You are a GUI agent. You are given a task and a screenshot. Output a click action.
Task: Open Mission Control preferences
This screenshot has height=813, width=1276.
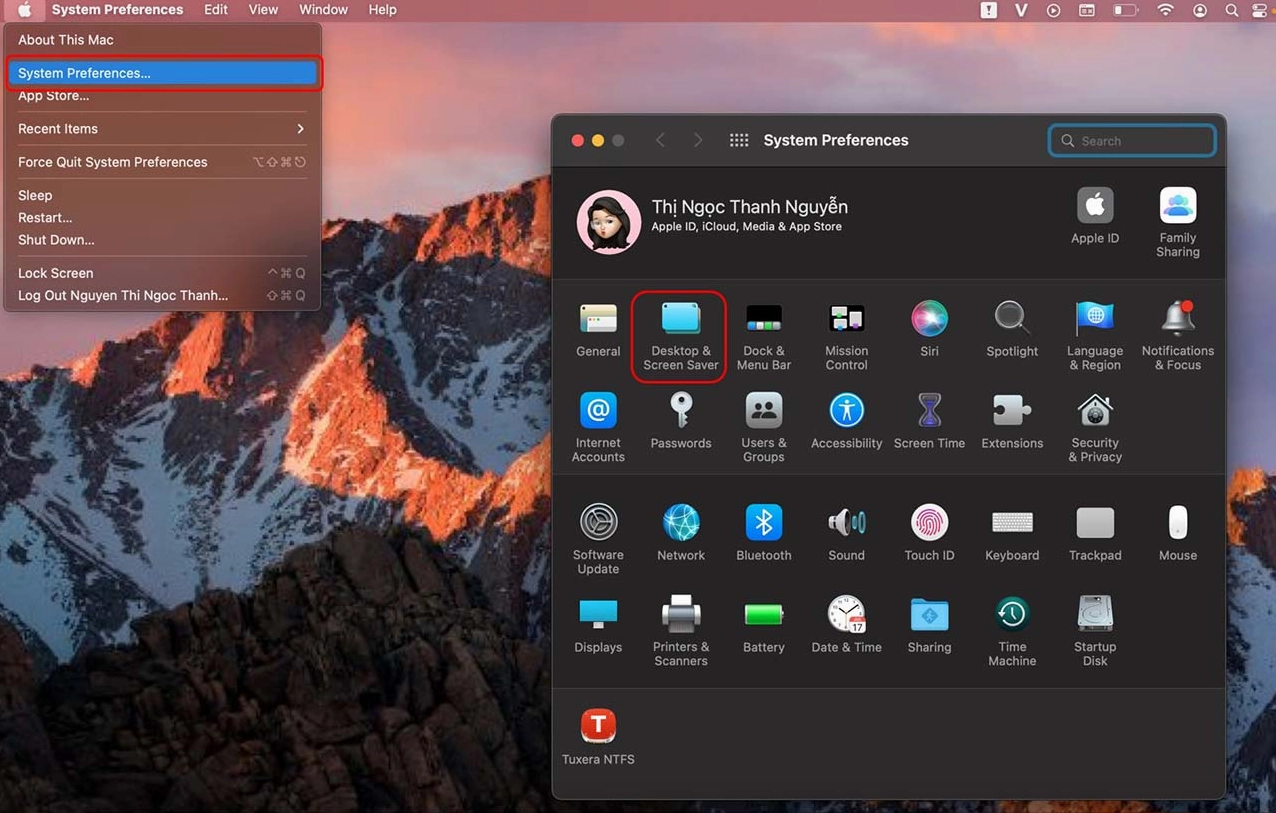[846, 335]
